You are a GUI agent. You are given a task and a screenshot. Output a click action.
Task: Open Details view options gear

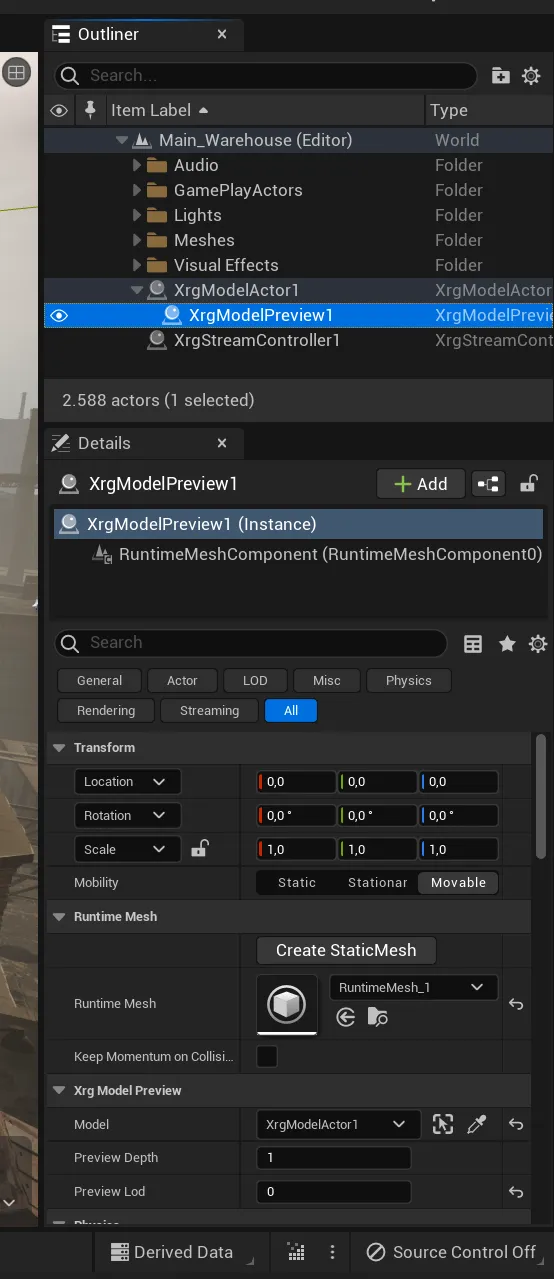tap(538, 644)
